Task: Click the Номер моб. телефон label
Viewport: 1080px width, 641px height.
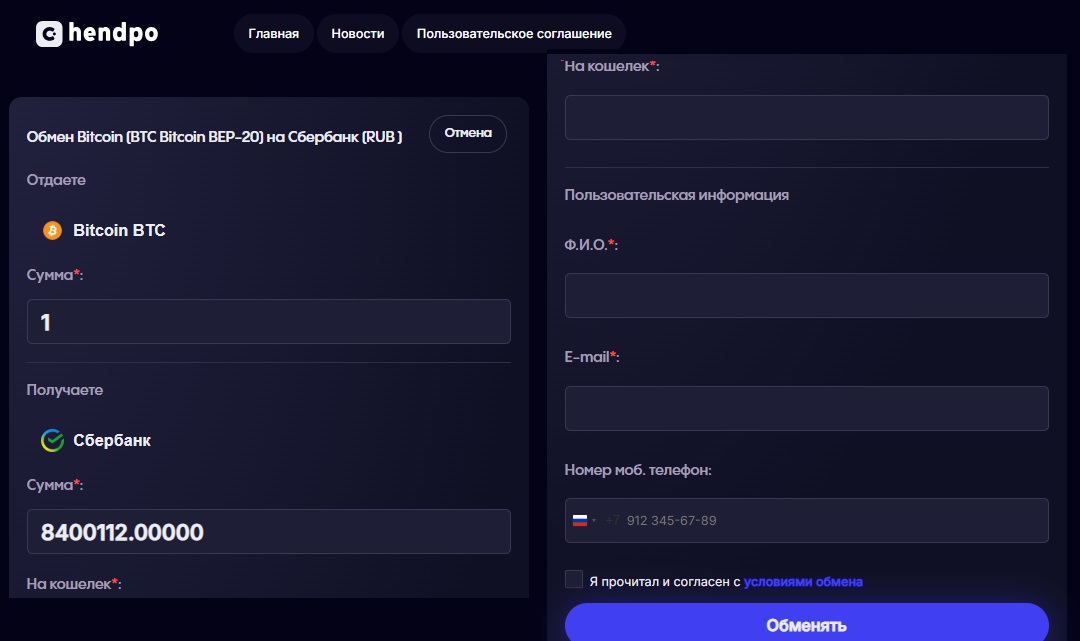Action: pos(638,470)
